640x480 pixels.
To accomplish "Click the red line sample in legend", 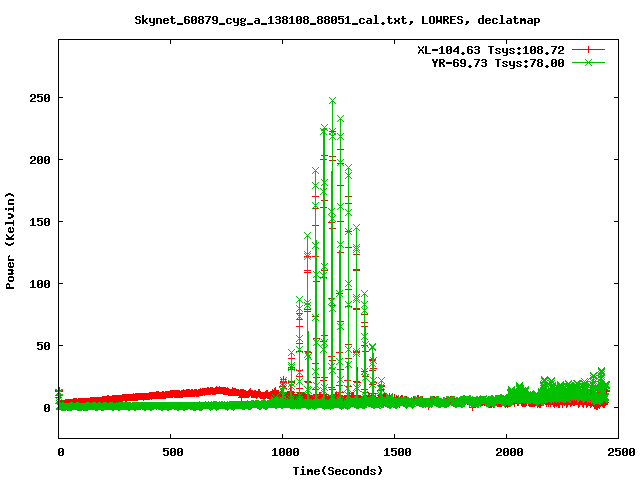I will [x=588, y=50].
